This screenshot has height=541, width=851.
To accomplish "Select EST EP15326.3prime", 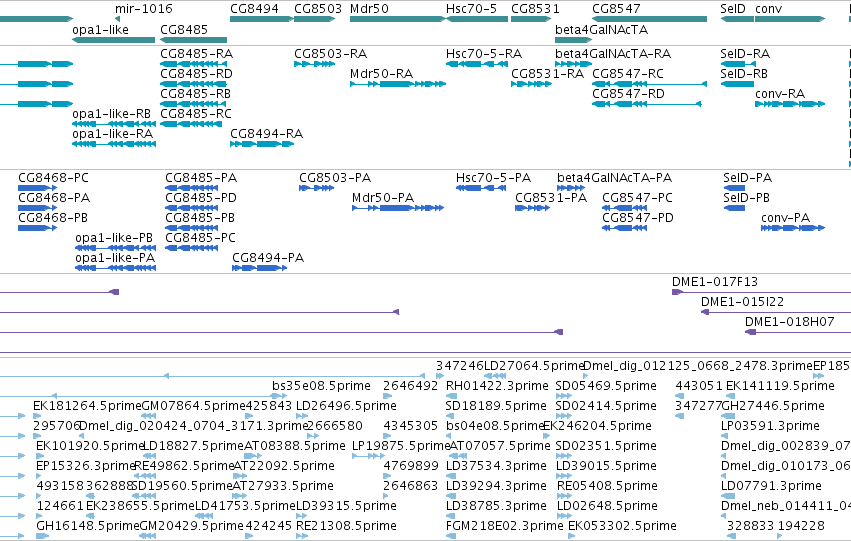I will (x=85, y=466).
